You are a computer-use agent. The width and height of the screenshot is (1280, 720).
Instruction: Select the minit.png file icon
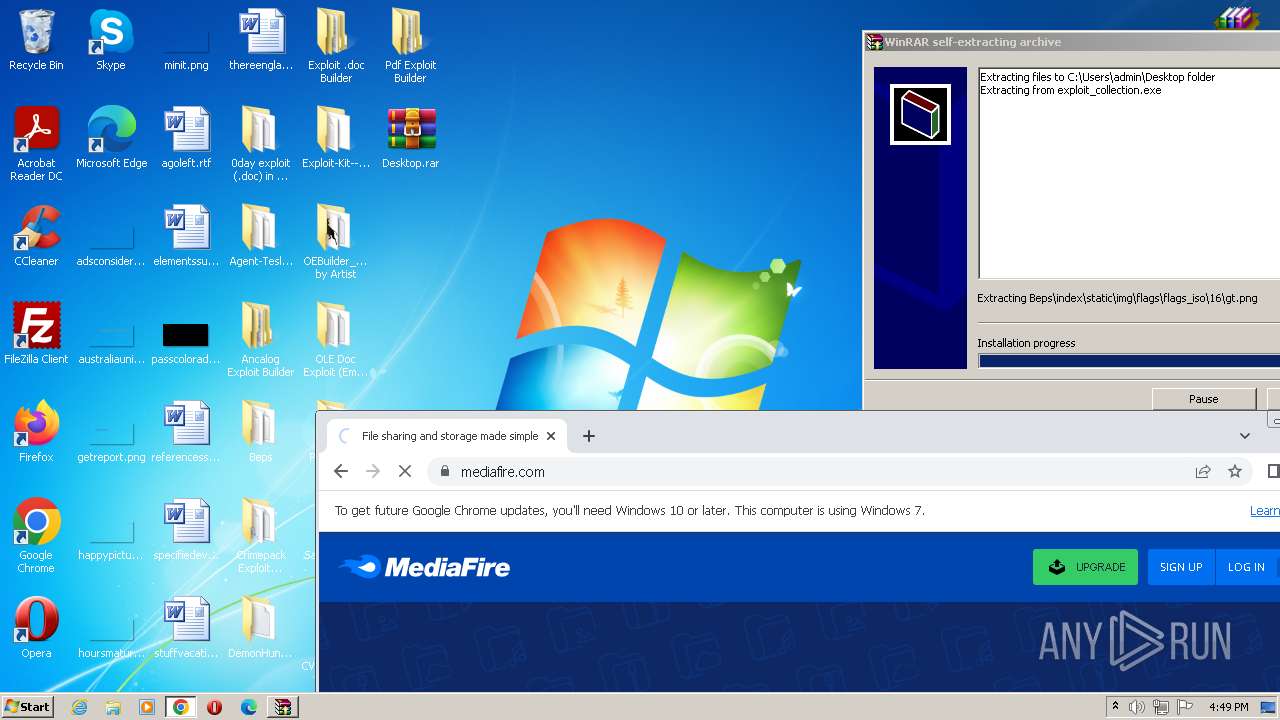pos(186,45)
